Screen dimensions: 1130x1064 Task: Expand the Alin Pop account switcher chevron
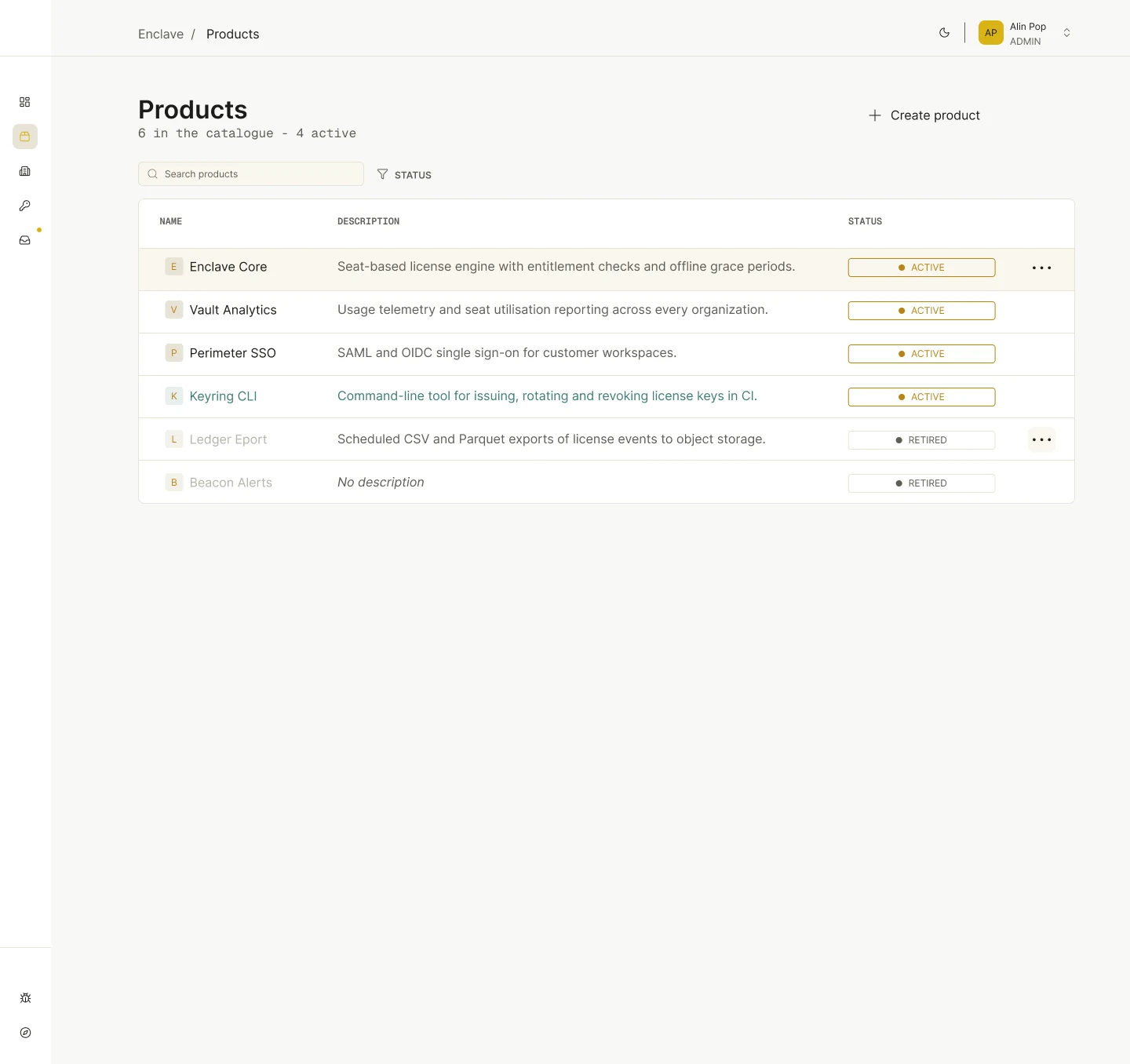pos(1066,33)
